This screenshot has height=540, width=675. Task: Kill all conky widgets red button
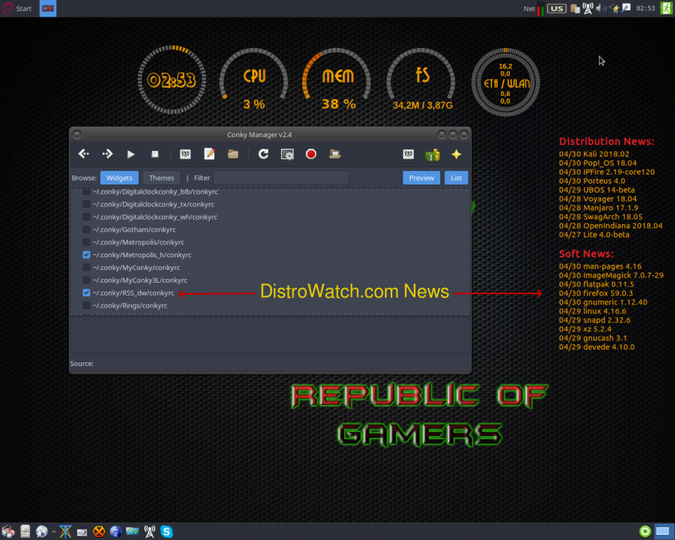[311, 154]
